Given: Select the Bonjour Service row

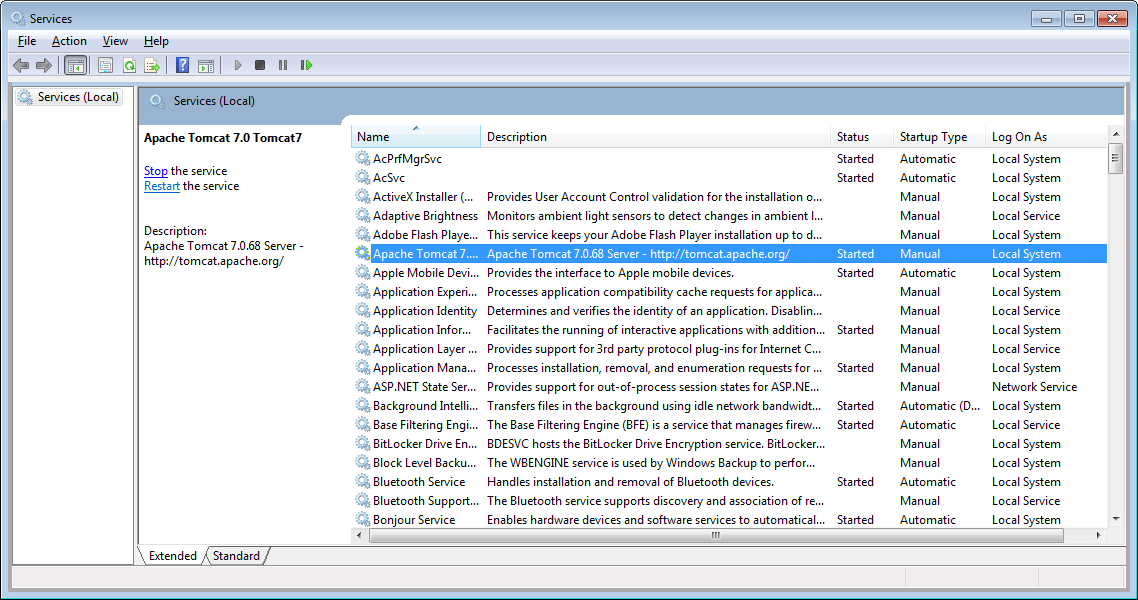Looking at the screenshot, I should (414, 520).
